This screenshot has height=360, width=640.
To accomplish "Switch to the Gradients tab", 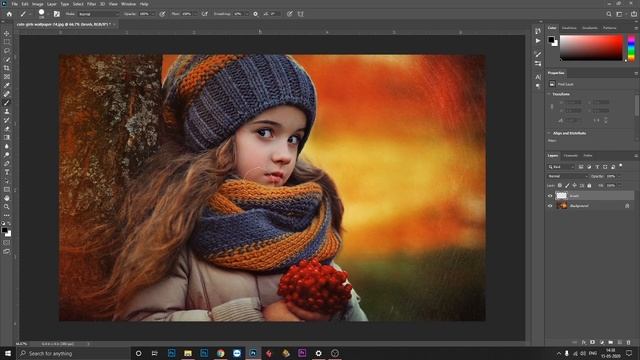I will click(x=589, y=28).
